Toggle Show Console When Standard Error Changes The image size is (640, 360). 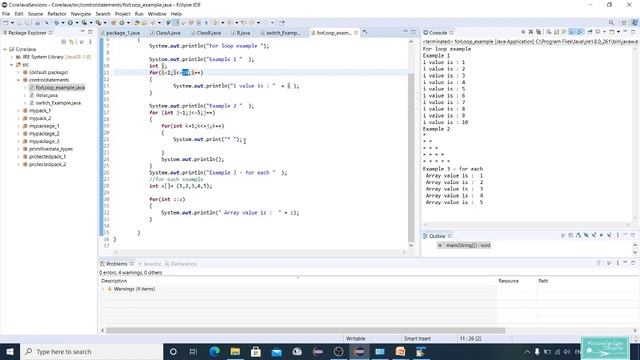580,32
